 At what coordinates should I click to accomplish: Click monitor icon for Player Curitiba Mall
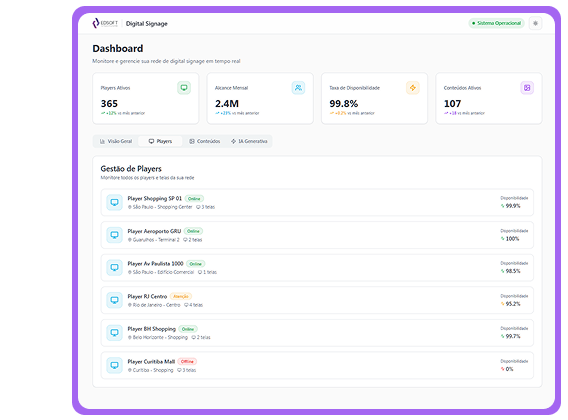pos(114,365)
